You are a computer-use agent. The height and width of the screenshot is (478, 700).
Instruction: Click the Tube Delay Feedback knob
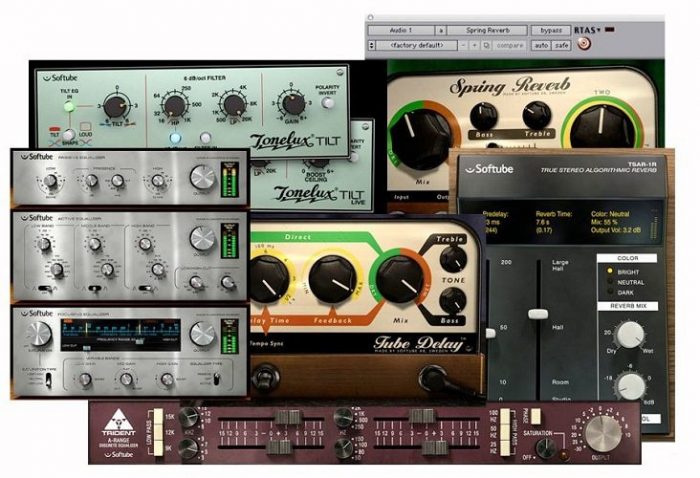pos(334,277)
